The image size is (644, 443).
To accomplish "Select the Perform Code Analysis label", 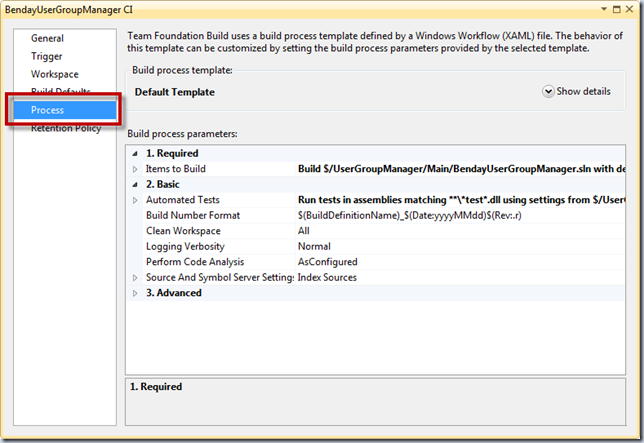I will point(195,262).
